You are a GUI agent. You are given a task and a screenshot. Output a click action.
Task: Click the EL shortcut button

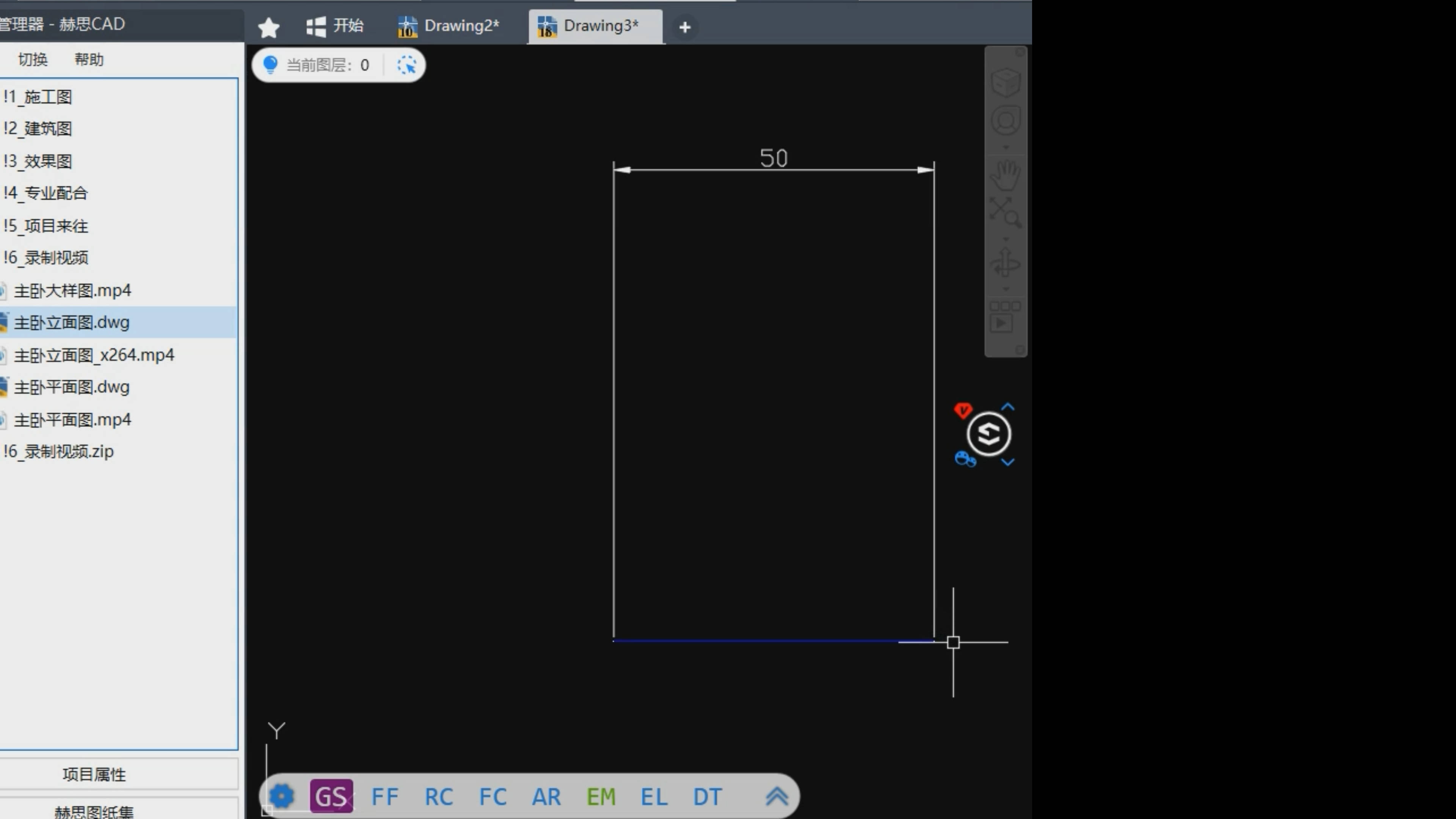(x=654, y=796)
